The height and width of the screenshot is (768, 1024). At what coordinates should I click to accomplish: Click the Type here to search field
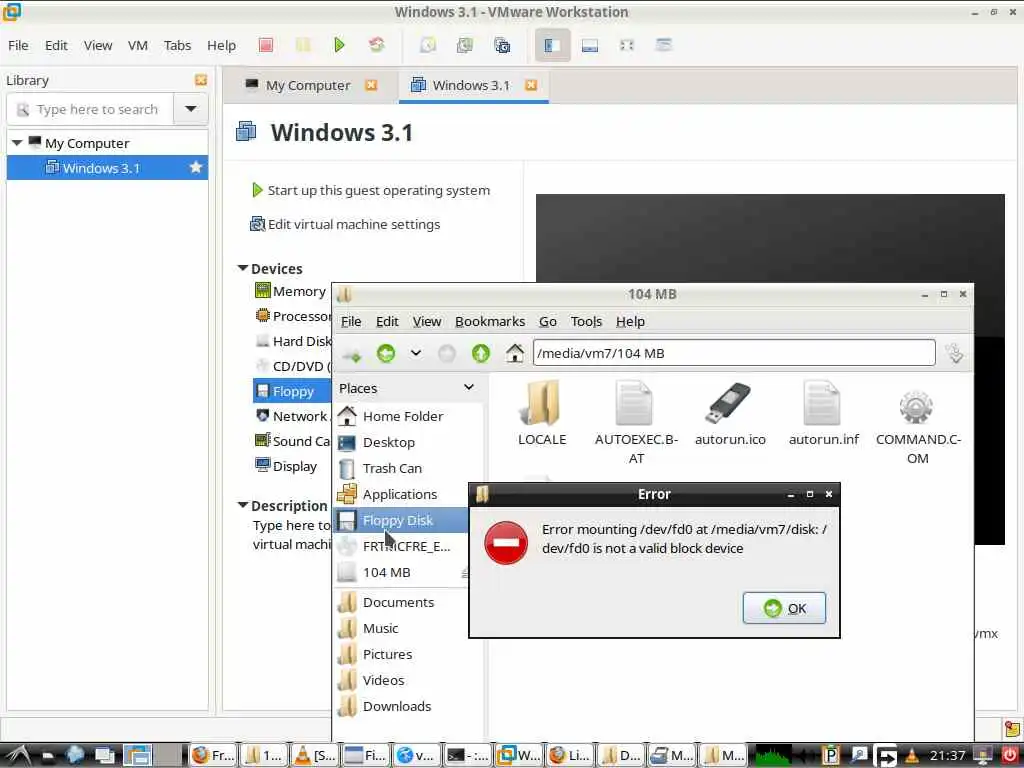point(90,109)
